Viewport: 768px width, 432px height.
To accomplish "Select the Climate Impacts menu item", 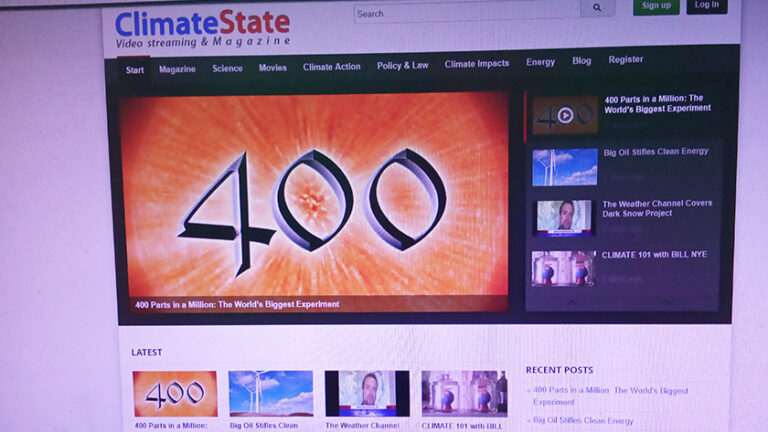I will (x=476, y=64).
